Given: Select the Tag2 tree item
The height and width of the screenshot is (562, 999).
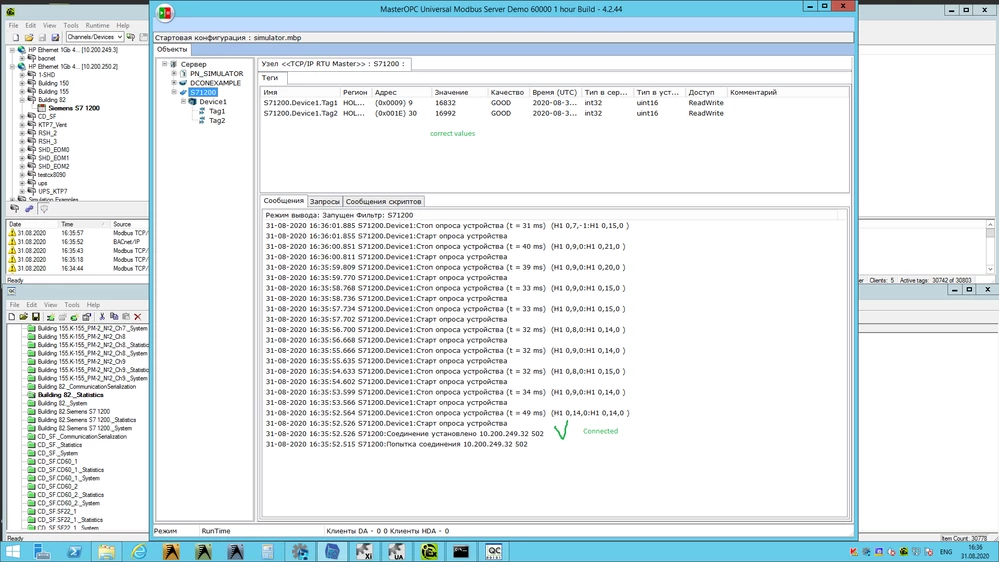Looking at the screenshot, I should point(217,120).
